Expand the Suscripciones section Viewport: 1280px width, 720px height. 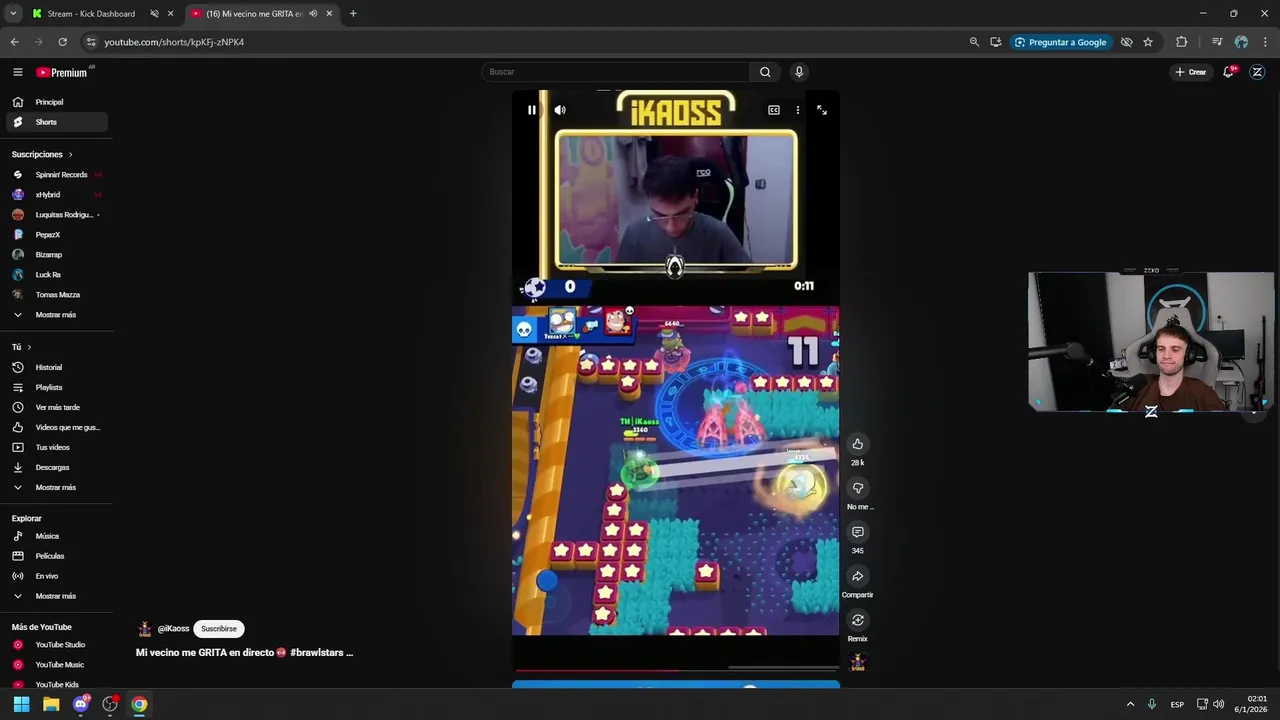click(x=42, y=154)
